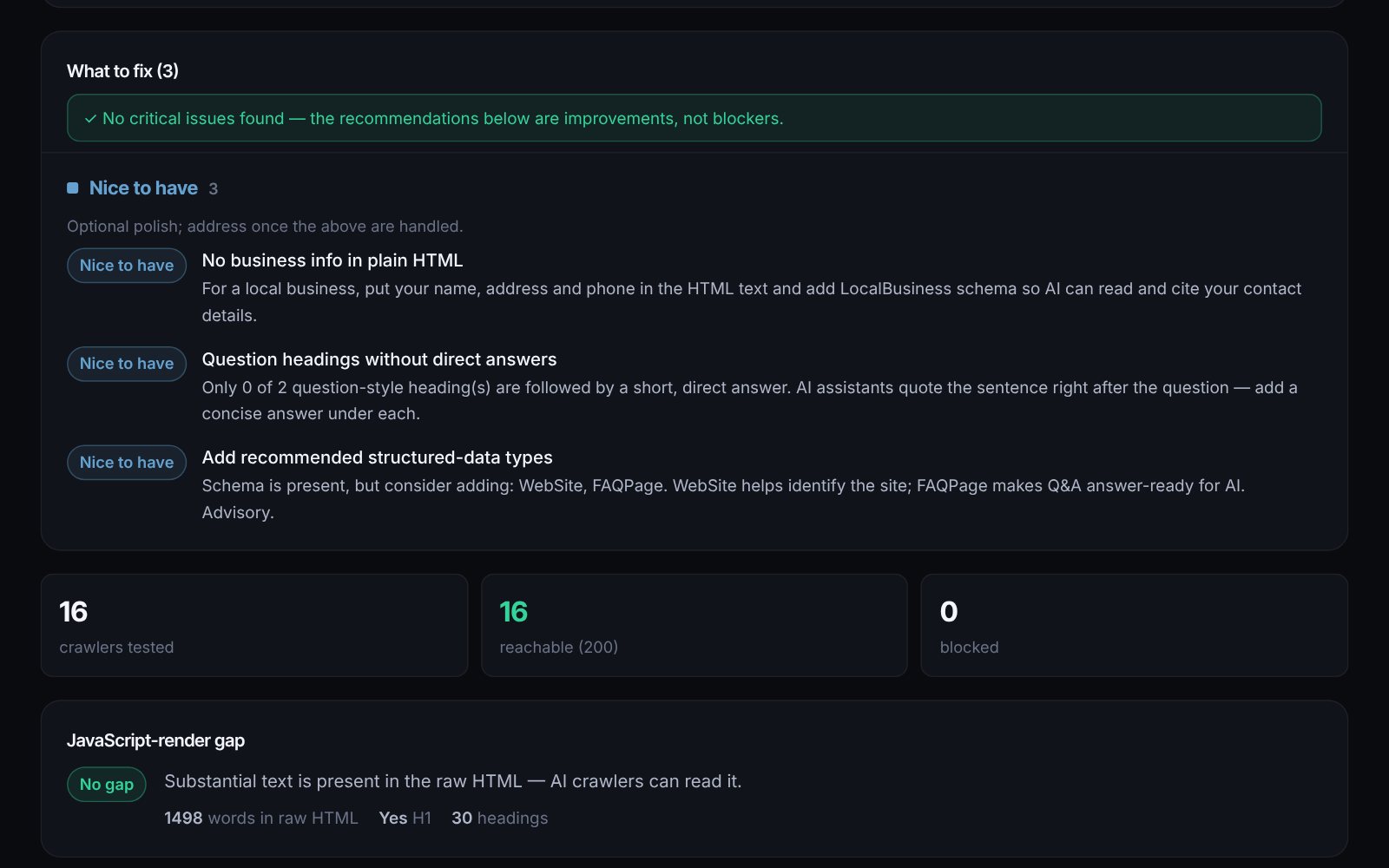
Task: Click the '1498 words in raw HTML' value
Action: (261, 819)
